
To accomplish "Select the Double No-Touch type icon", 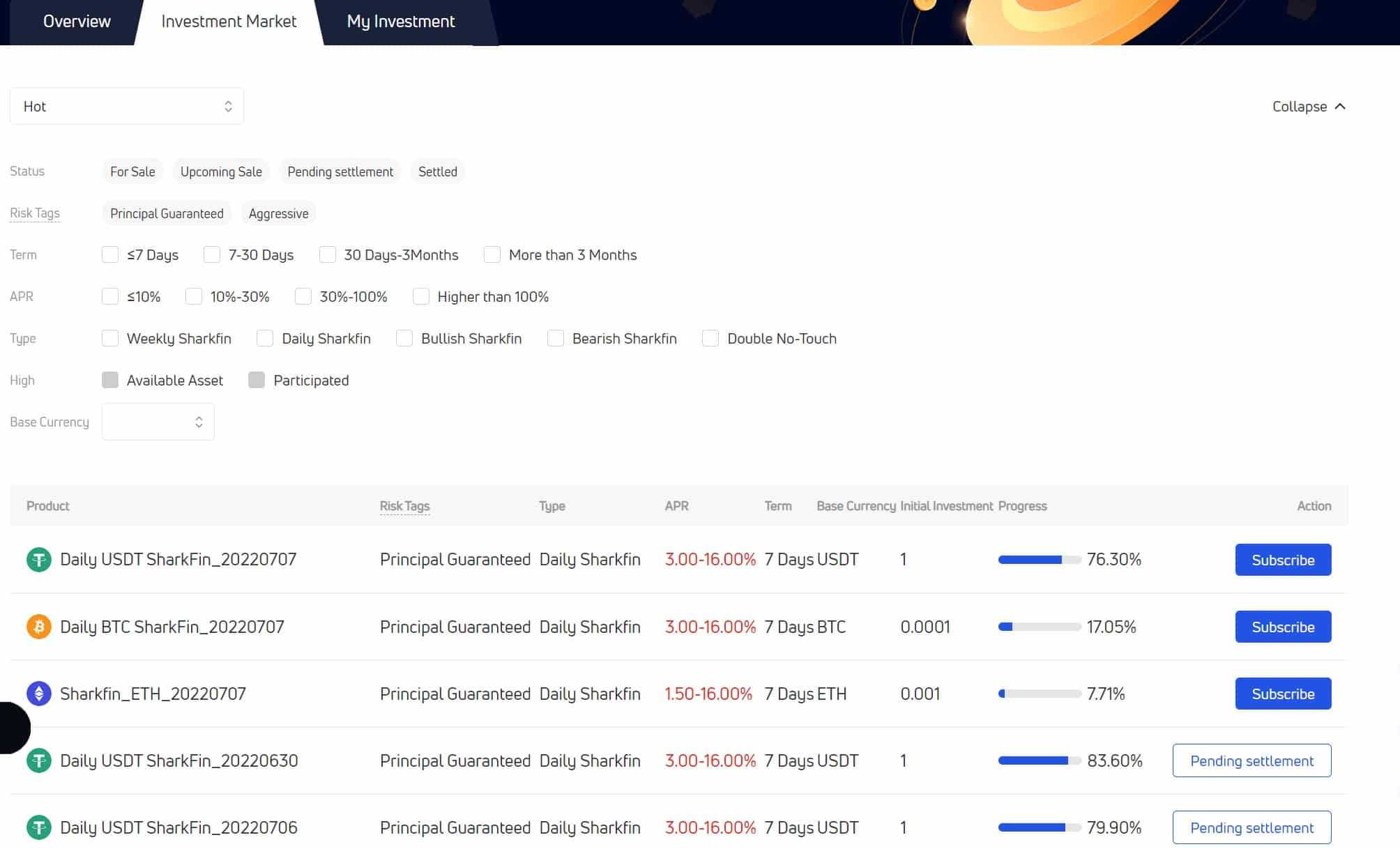I will click(712, 338).
